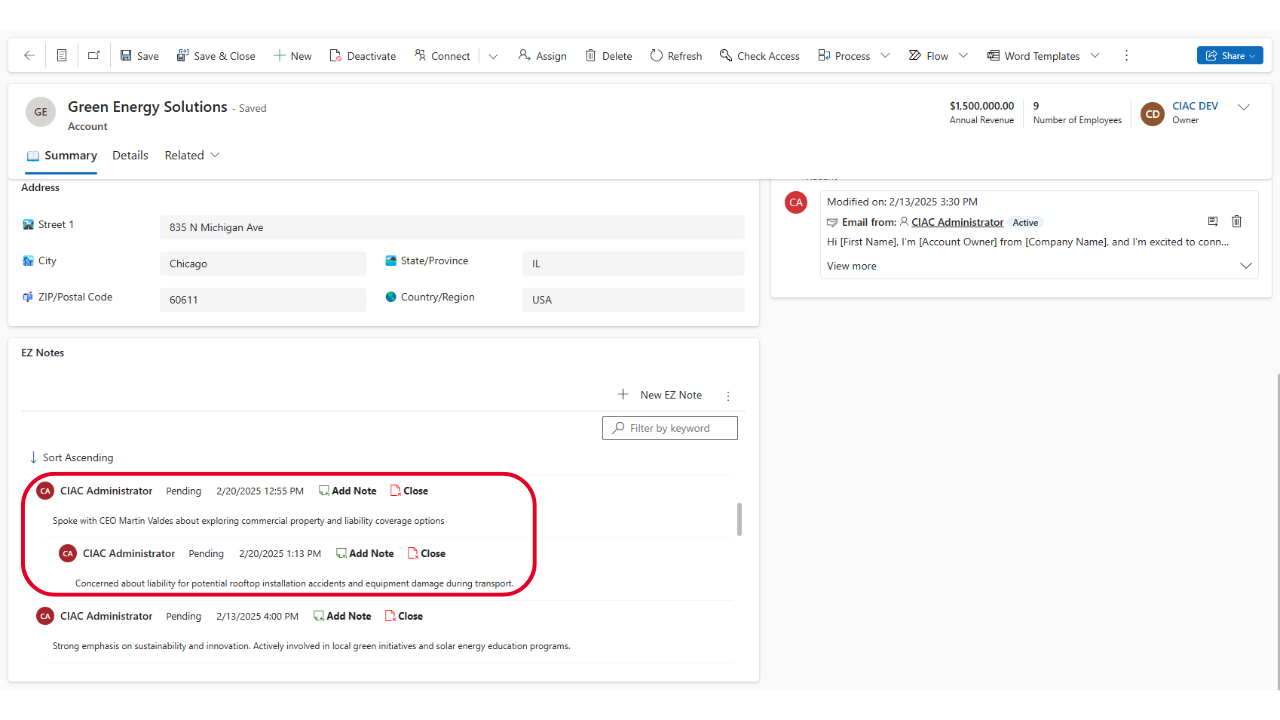Click the Deactivate command
1280x720 pixels.
362,56
